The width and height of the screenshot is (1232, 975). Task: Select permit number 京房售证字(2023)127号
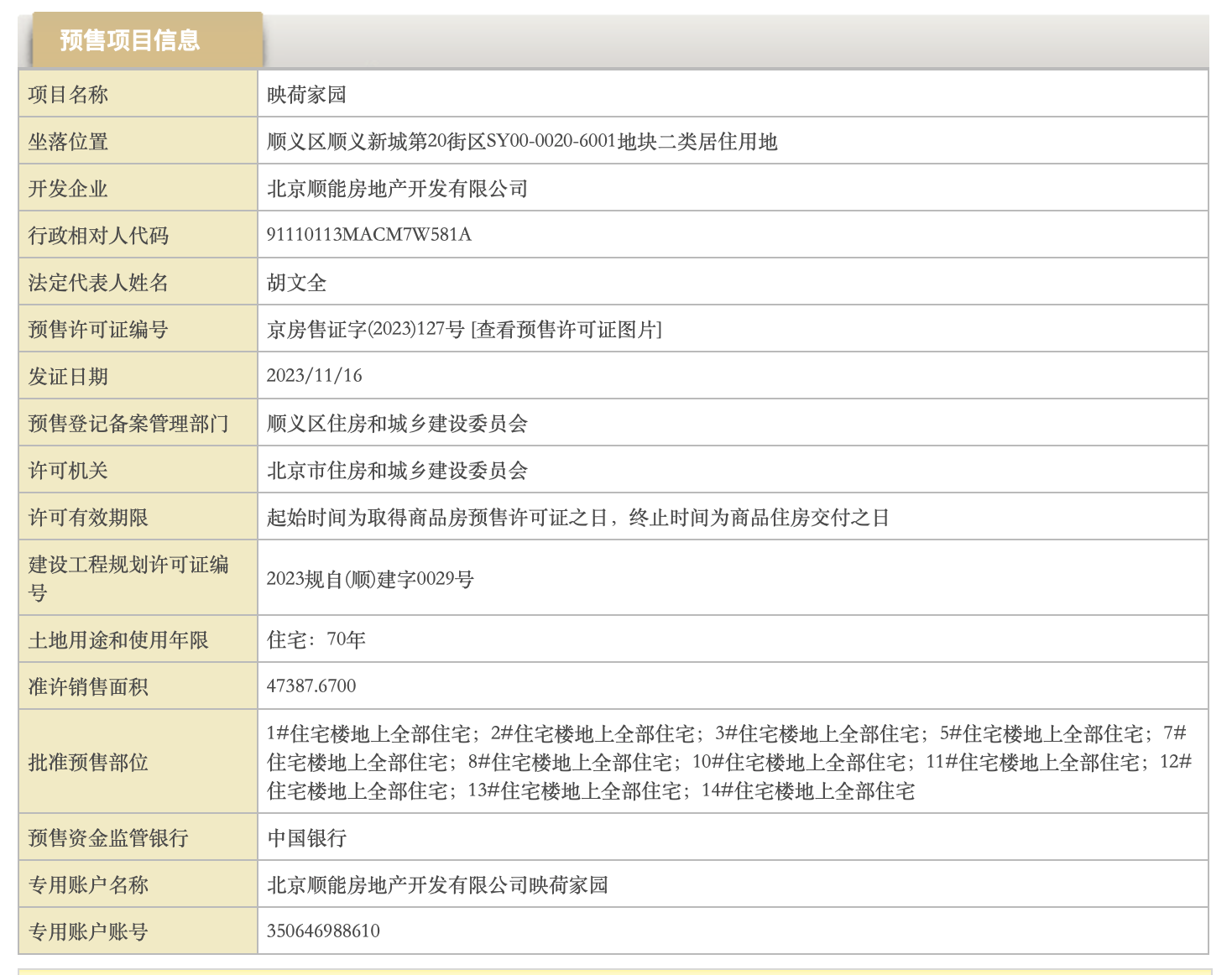365,330
